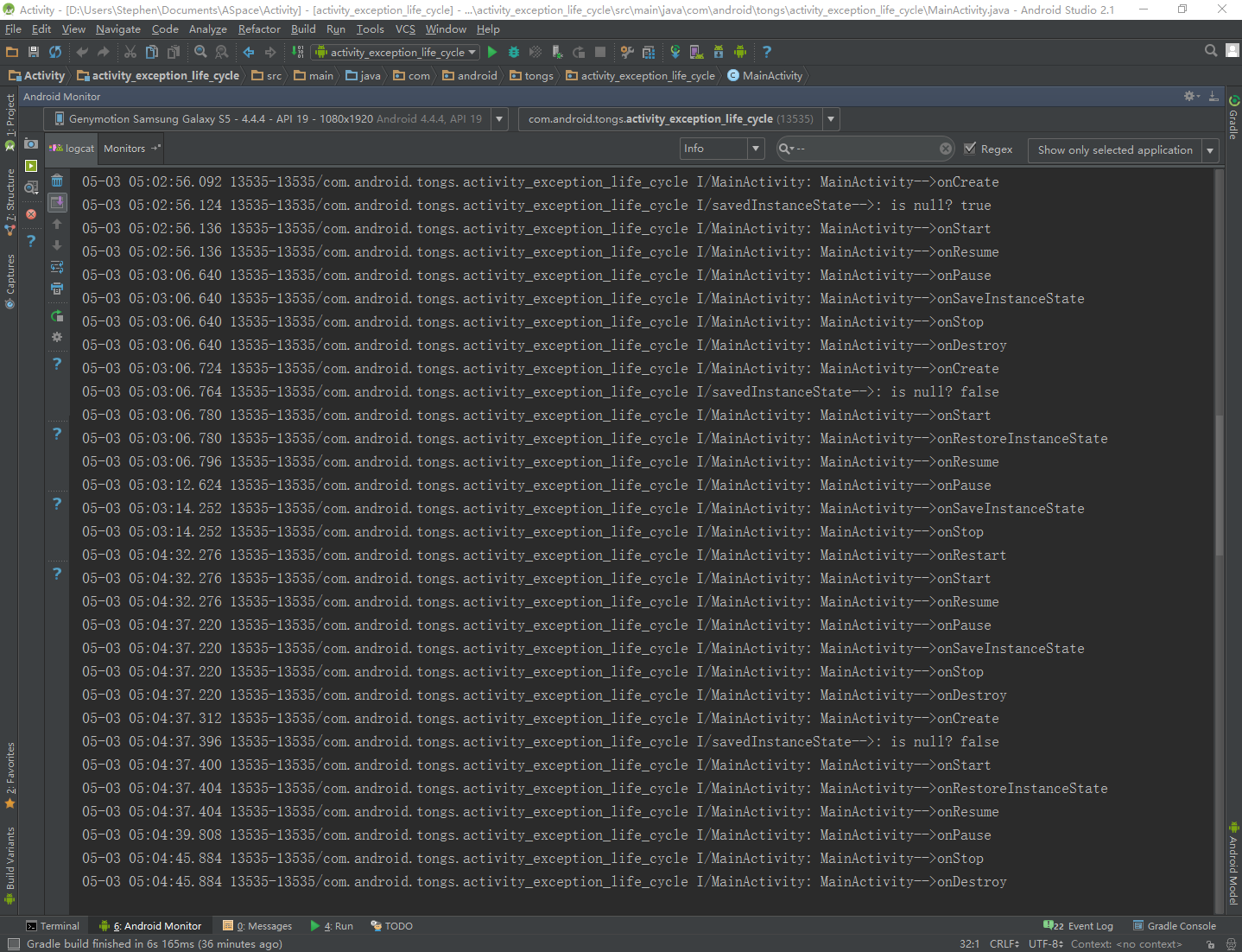The image size is (1242, 952).
Task: Start debugging with the Debug bug icon
Action: (514, 53)
